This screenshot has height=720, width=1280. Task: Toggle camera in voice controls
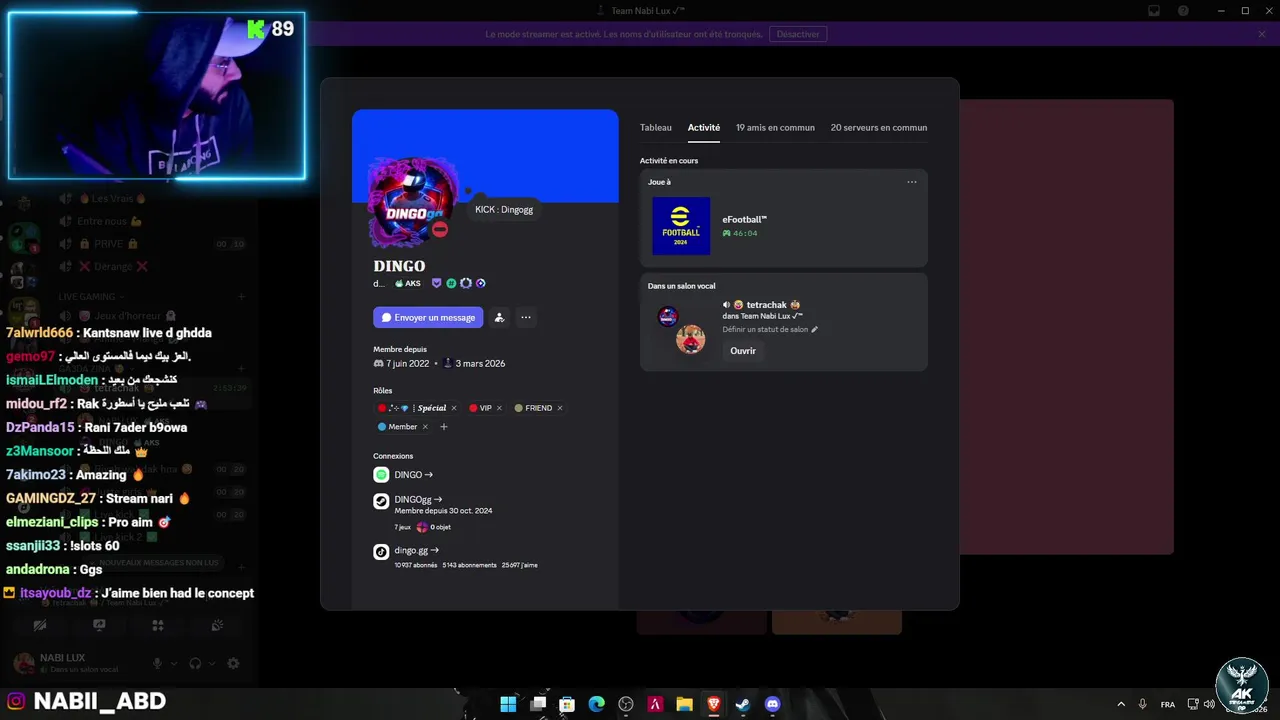pyautogui.click(x=40, y=625)
